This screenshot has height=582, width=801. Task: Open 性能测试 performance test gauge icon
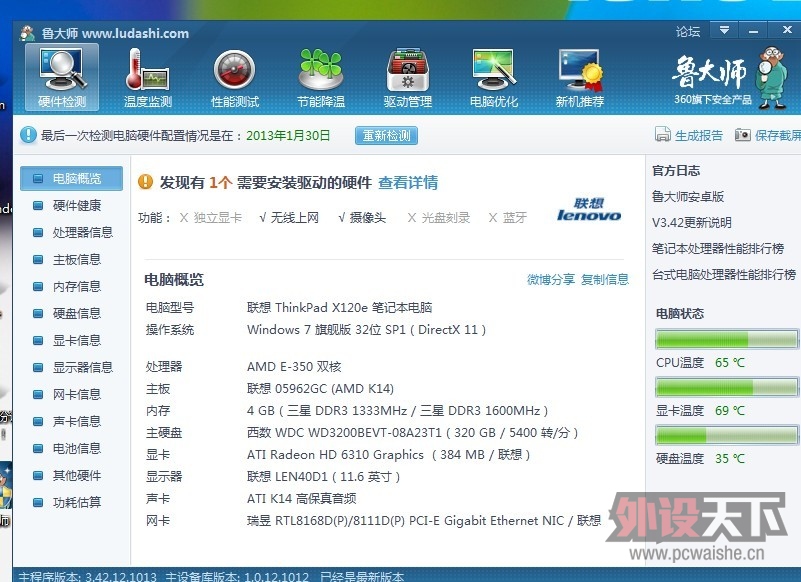(x=234, y=77)
